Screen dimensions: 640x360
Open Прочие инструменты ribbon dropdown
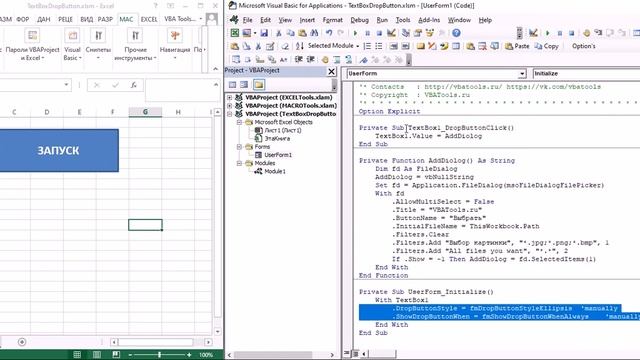135,45
